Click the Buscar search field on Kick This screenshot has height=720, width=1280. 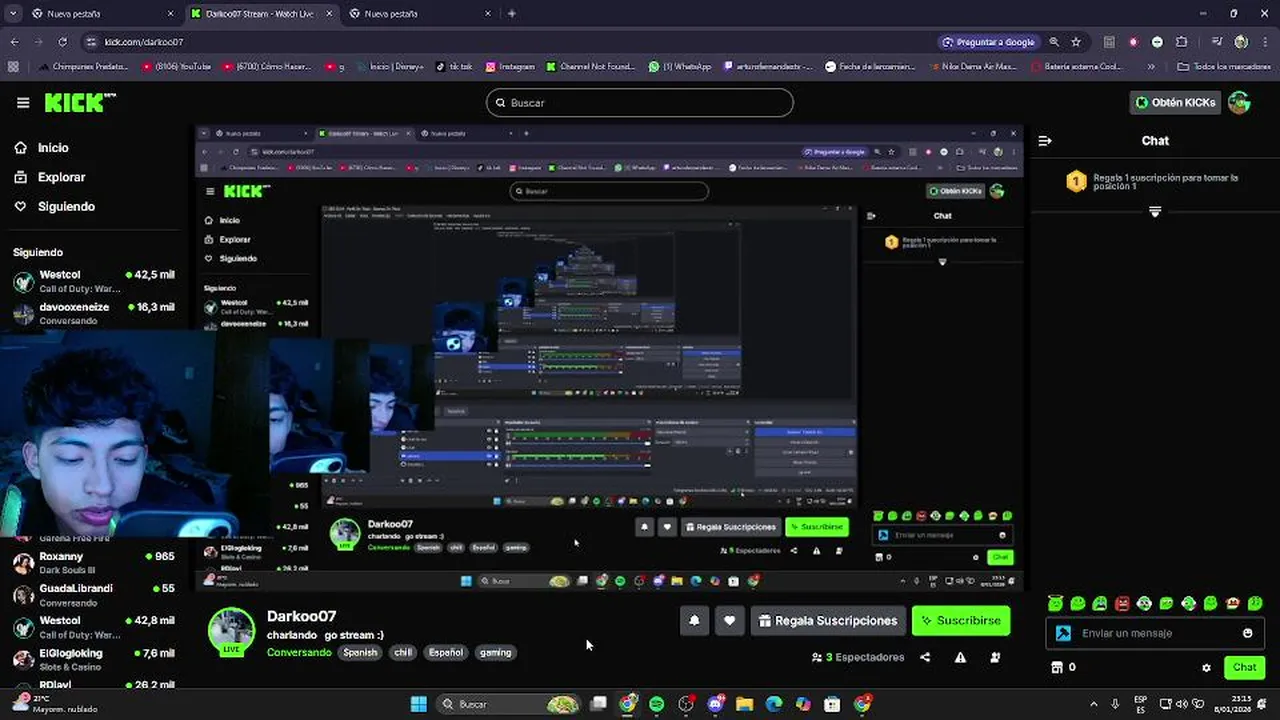pos(640,103)
